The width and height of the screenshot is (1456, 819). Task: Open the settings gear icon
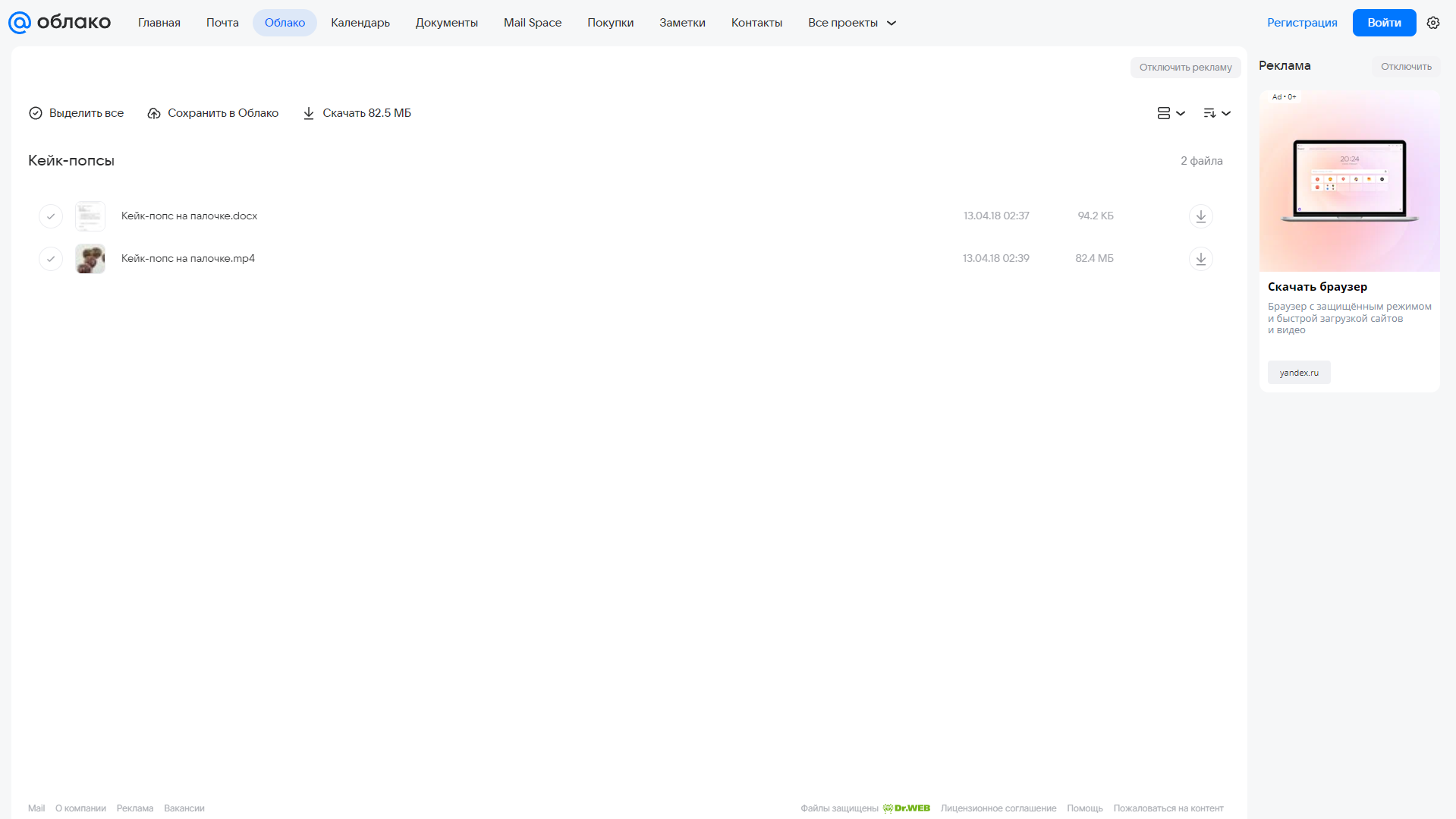tap(1433, 23)
